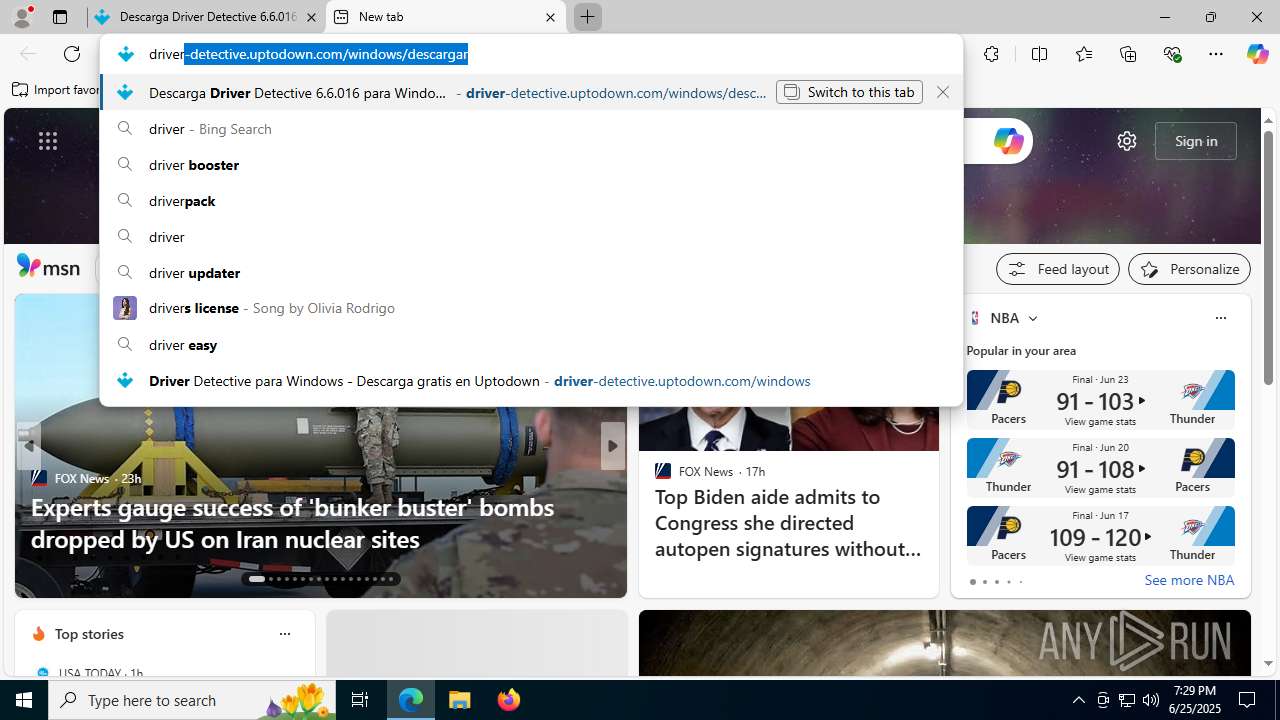Select 'driver booster' suggestion

point(531,165)
